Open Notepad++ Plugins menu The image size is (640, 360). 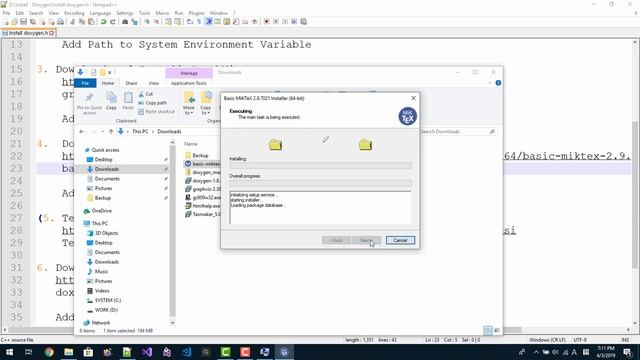click(196, 13)
